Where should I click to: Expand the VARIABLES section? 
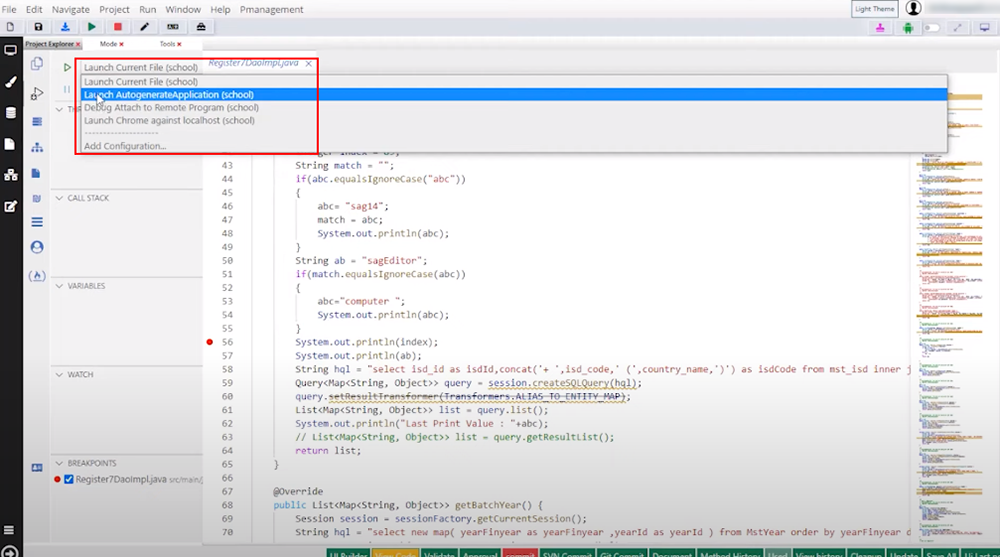[x=59, y=286]
